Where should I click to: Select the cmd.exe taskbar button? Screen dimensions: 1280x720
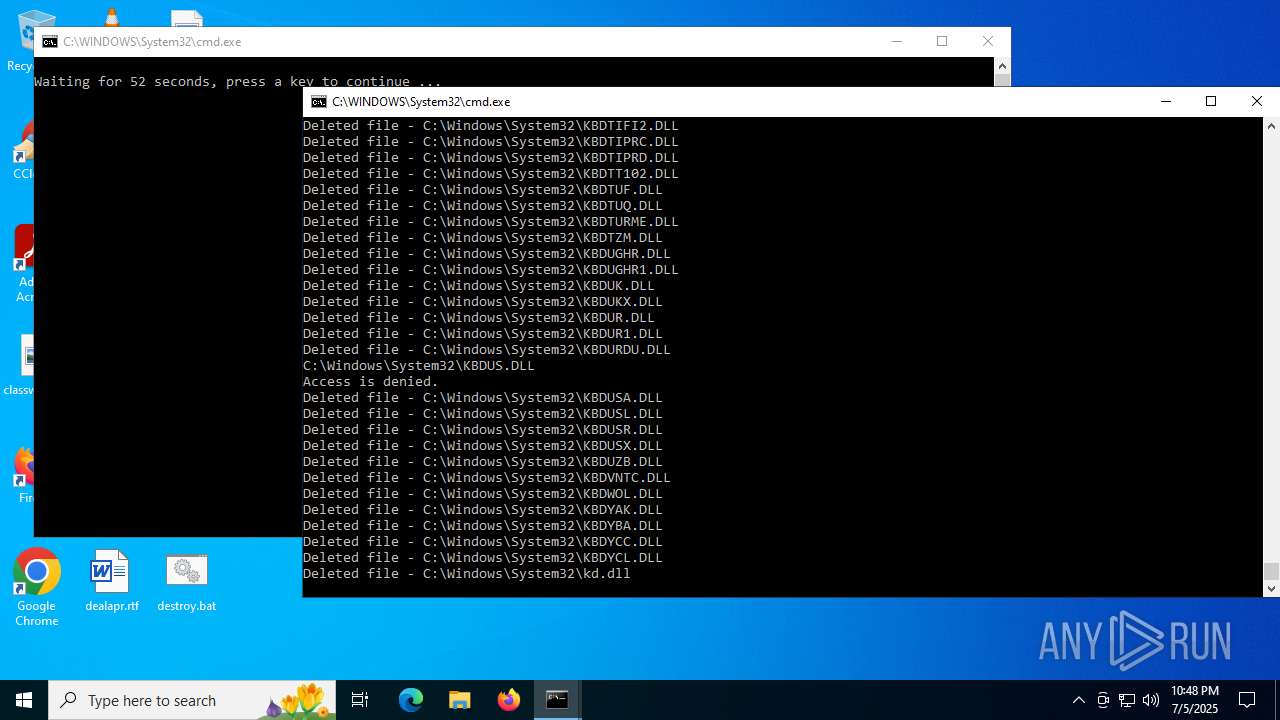(557, 700)
